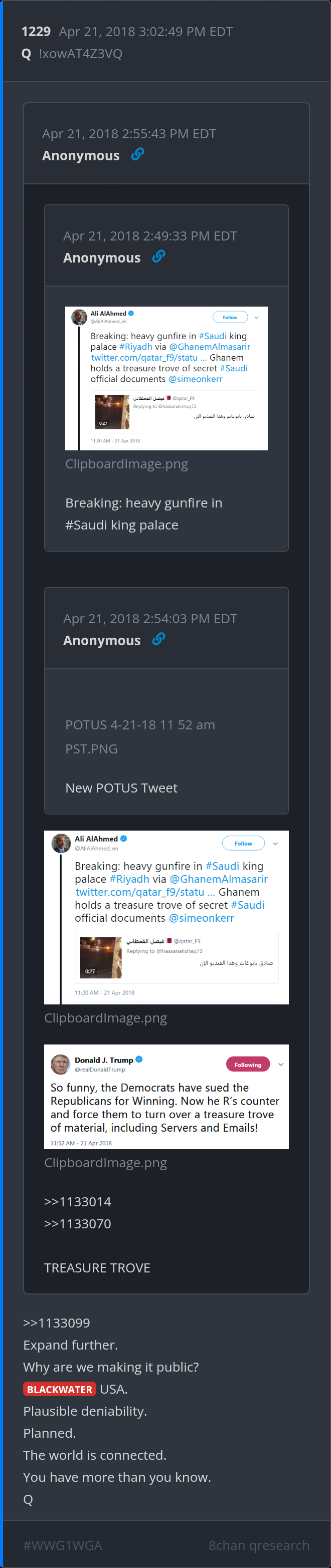Toggle the Following button on Trump's tweet
Viewport: 331px width, 1568px height.
coord(247,1065)
